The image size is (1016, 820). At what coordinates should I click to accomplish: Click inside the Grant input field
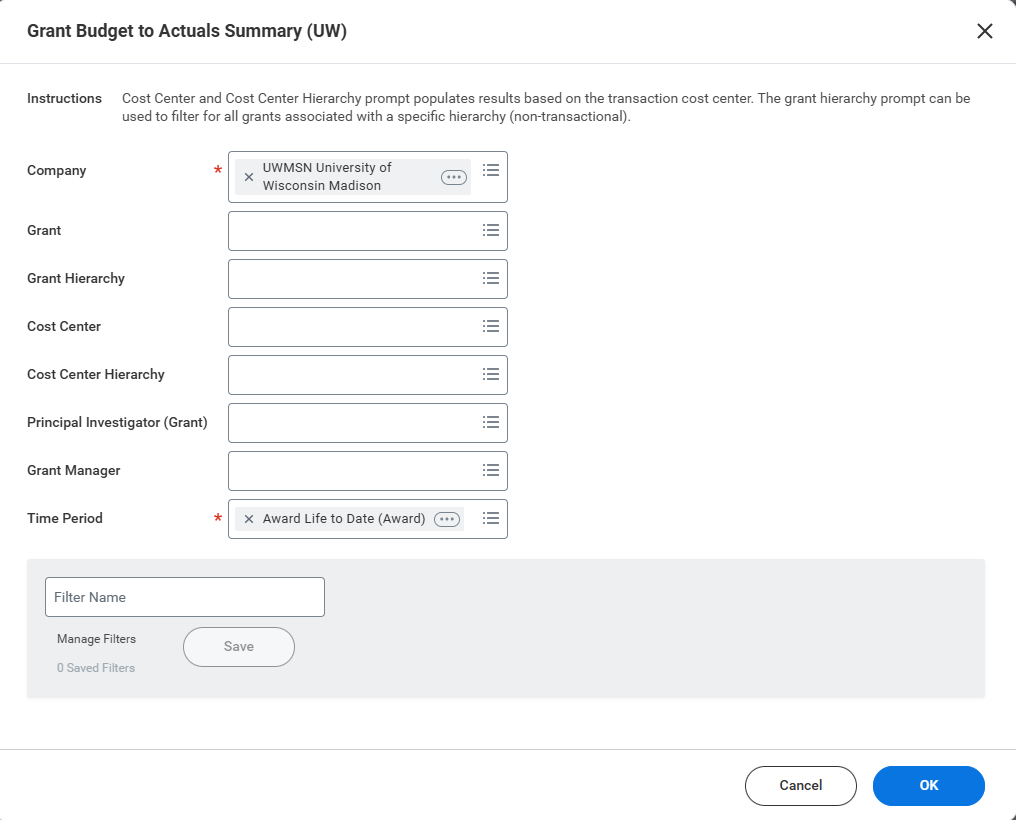pos(352,230)
